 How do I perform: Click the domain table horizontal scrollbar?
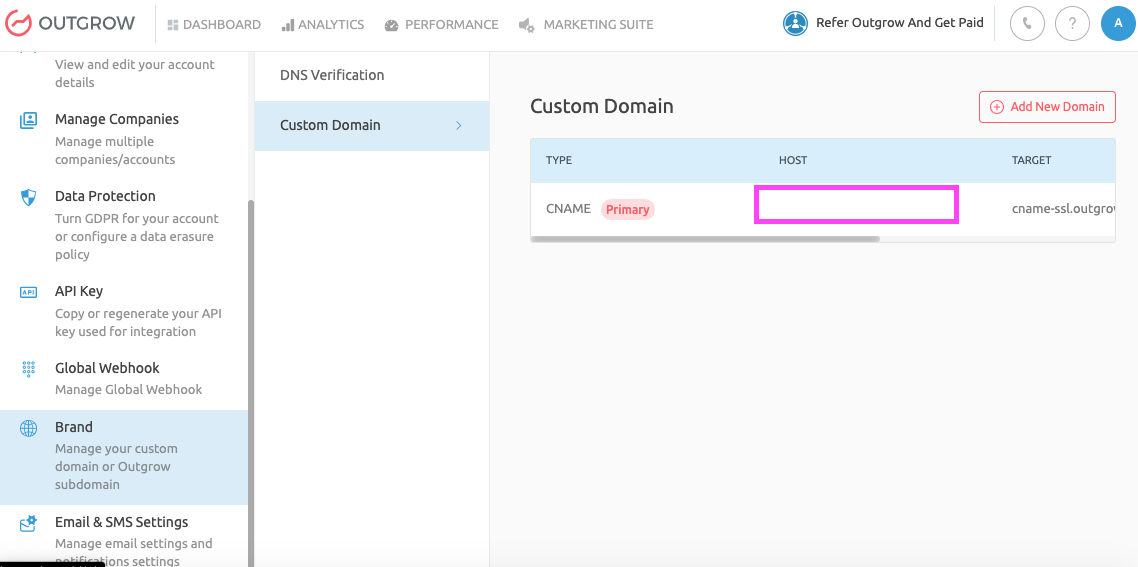(705, 239)
